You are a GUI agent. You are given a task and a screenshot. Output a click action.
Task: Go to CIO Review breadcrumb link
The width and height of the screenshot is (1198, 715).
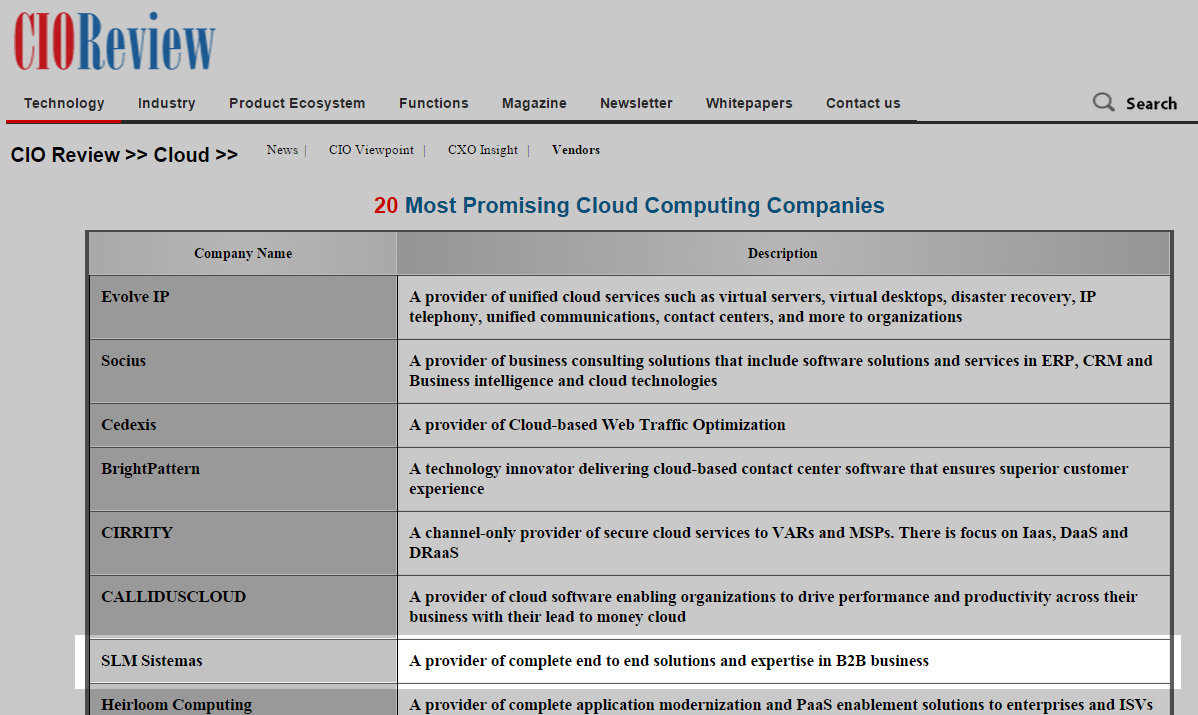click(x=65, y=155)
